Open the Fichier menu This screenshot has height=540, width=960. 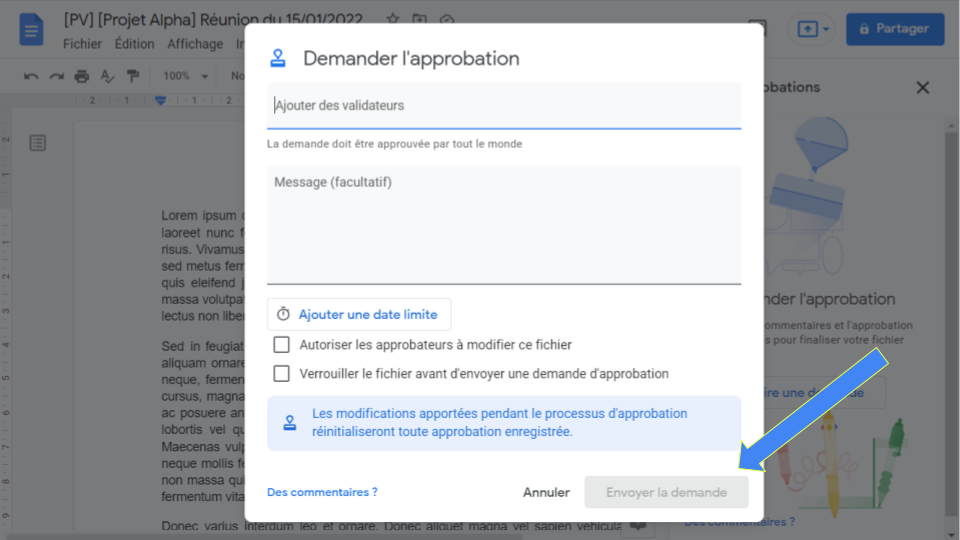coord(82,44)
